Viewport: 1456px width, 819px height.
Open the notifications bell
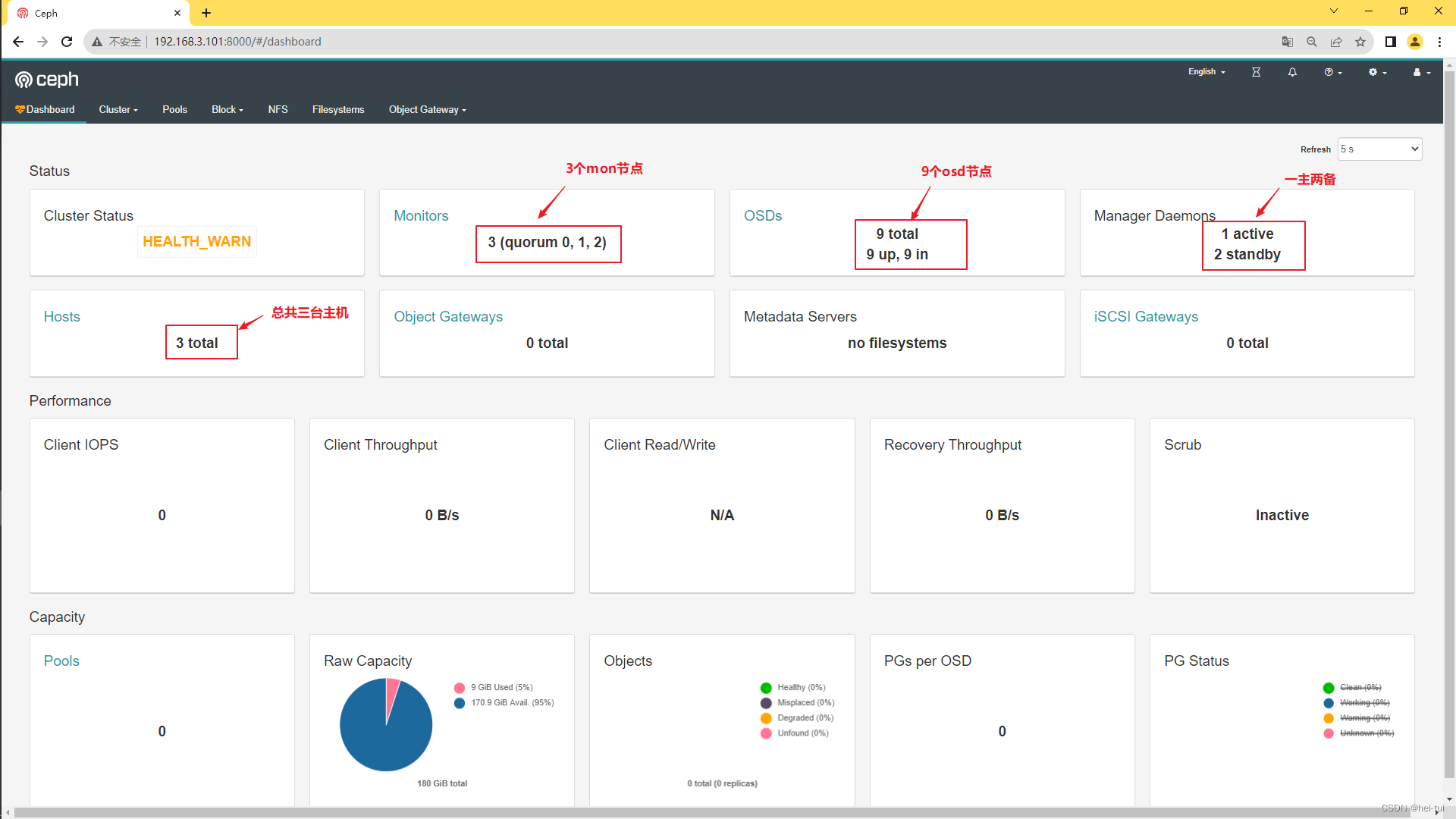tap(1292, 72)
